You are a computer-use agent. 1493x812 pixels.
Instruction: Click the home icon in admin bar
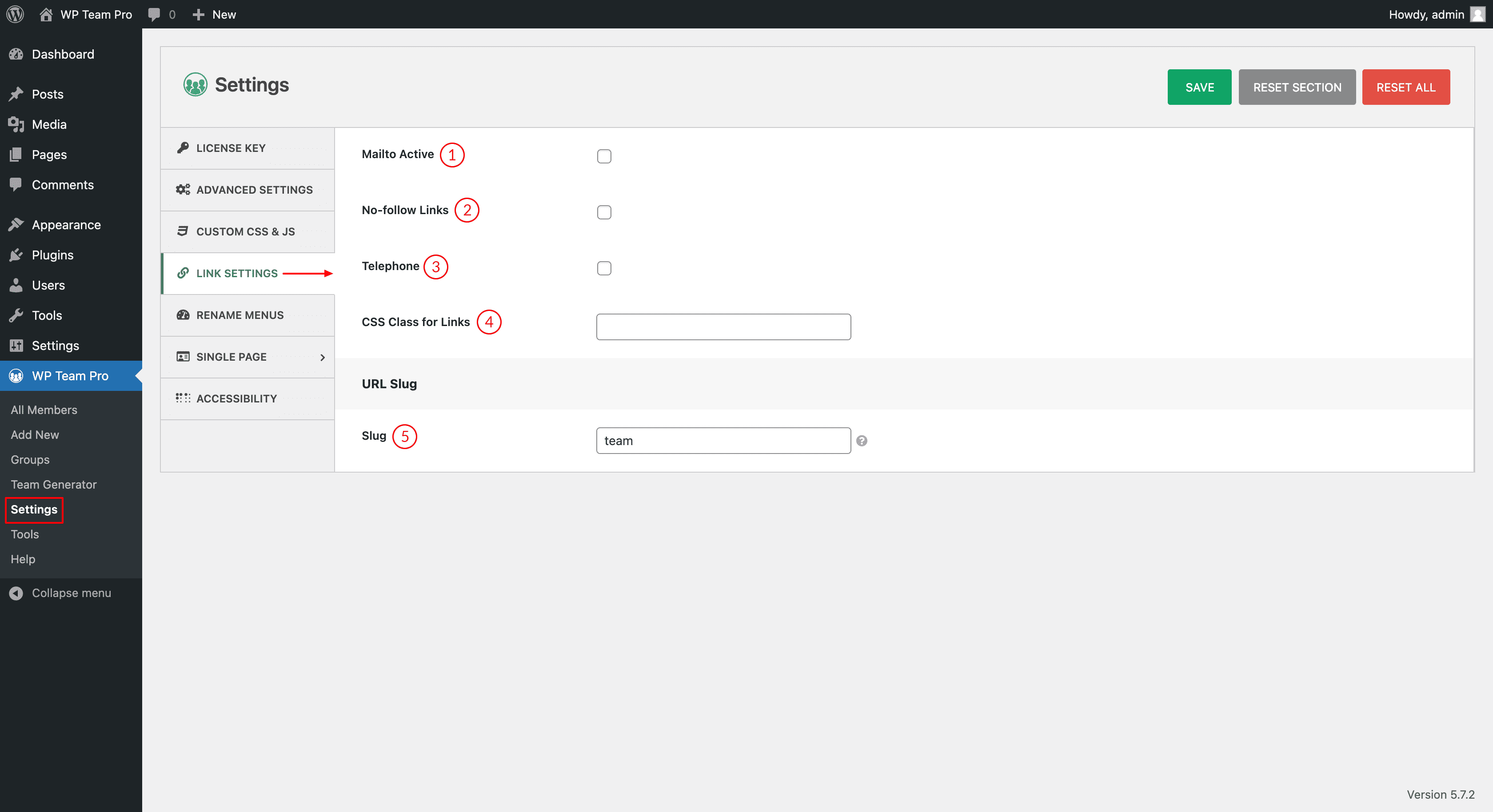coord(46,14)
